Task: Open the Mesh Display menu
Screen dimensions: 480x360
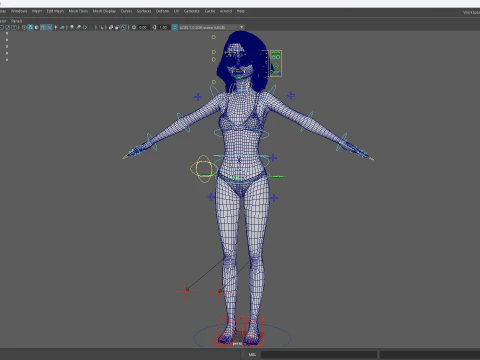Action: (104, 11)
